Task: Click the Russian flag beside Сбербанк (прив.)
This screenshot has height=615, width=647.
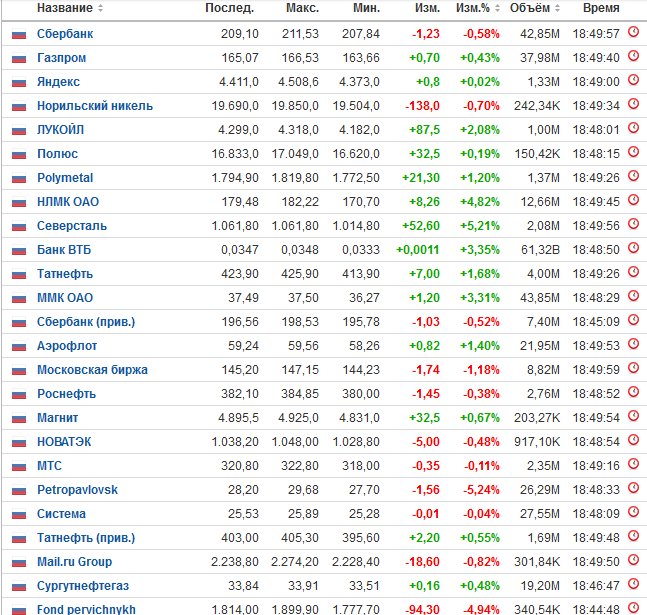Action: click(x=19, y=323)
